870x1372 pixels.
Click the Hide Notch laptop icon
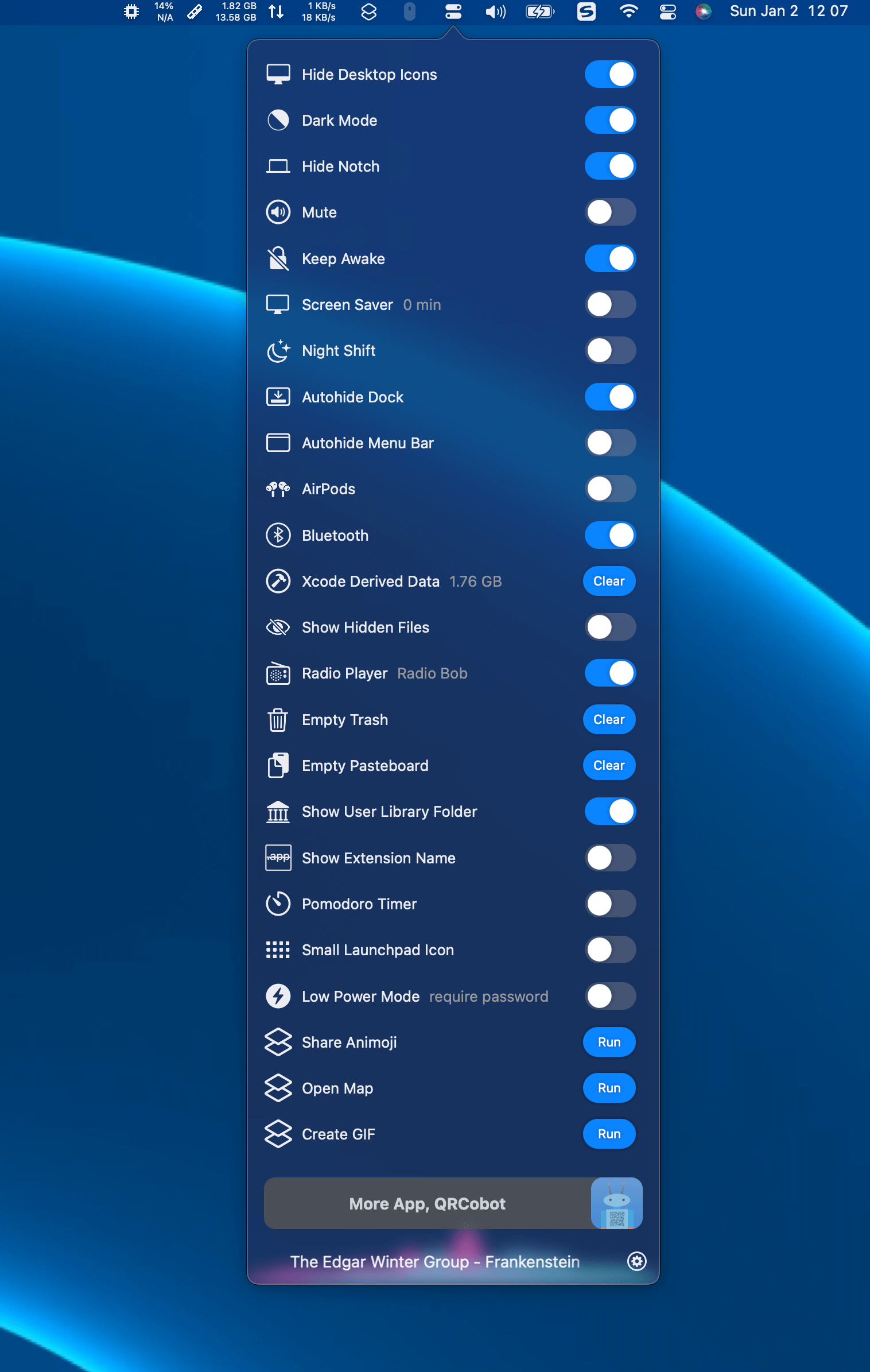[x=278, y=166]
